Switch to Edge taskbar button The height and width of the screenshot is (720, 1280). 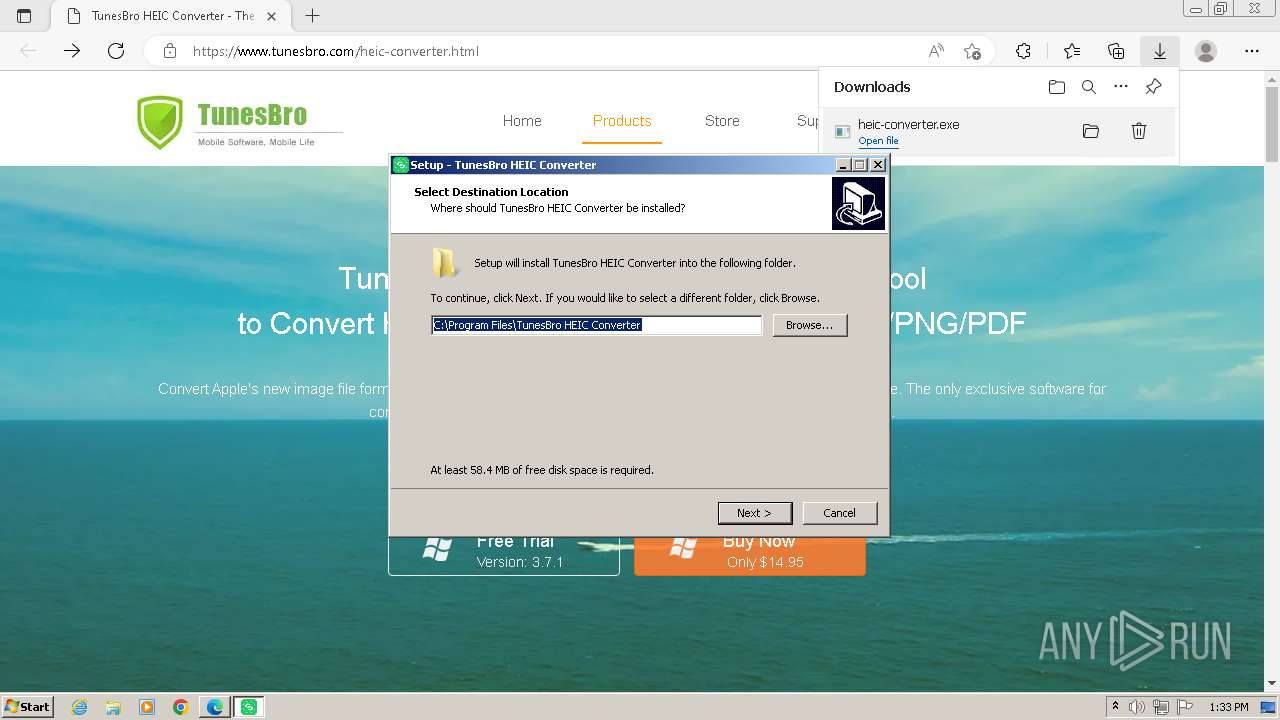point(215,707)
